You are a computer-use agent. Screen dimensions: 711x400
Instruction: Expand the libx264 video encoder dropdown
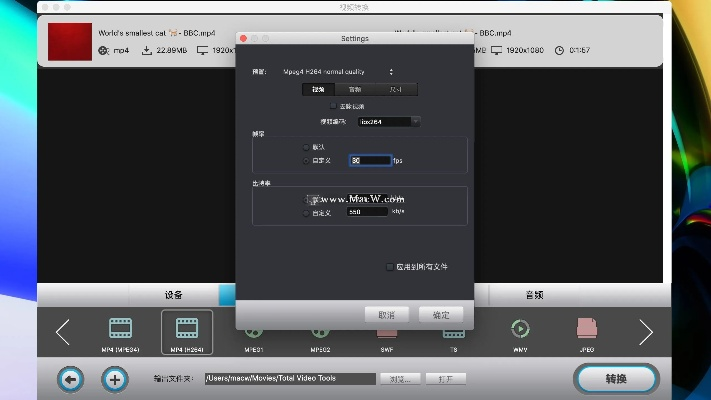point(389,122)
